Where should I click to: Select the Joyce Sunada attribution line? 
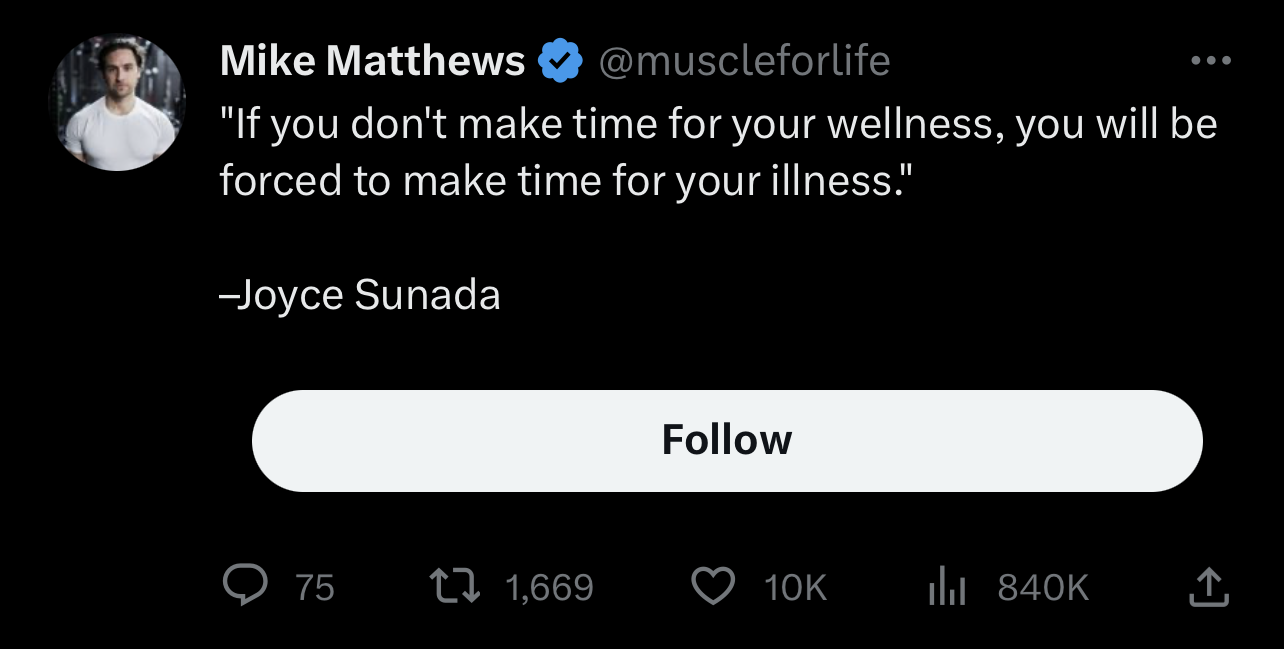pos(360,294)
